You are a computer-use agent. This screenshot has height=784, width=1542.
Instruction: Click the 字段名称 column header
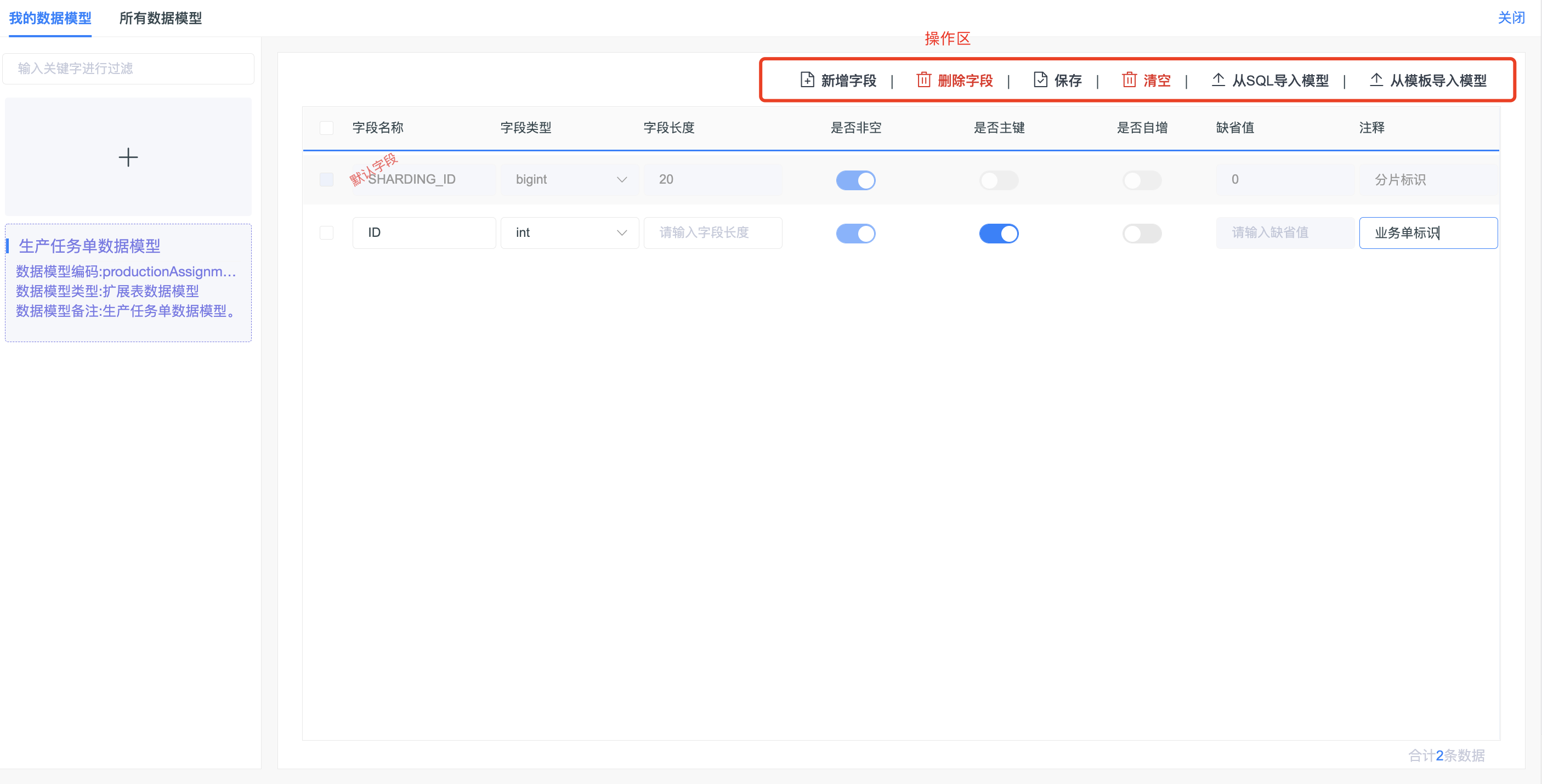378,128
